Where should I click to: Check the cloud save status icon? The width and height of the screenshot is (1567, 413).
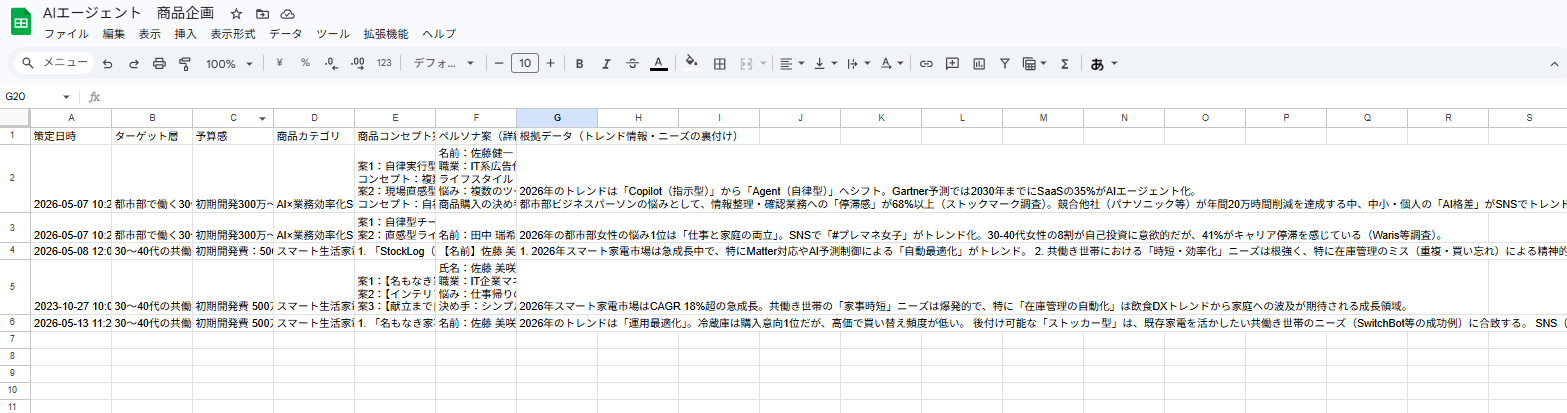pyautogui.click(x=288, y=14)
